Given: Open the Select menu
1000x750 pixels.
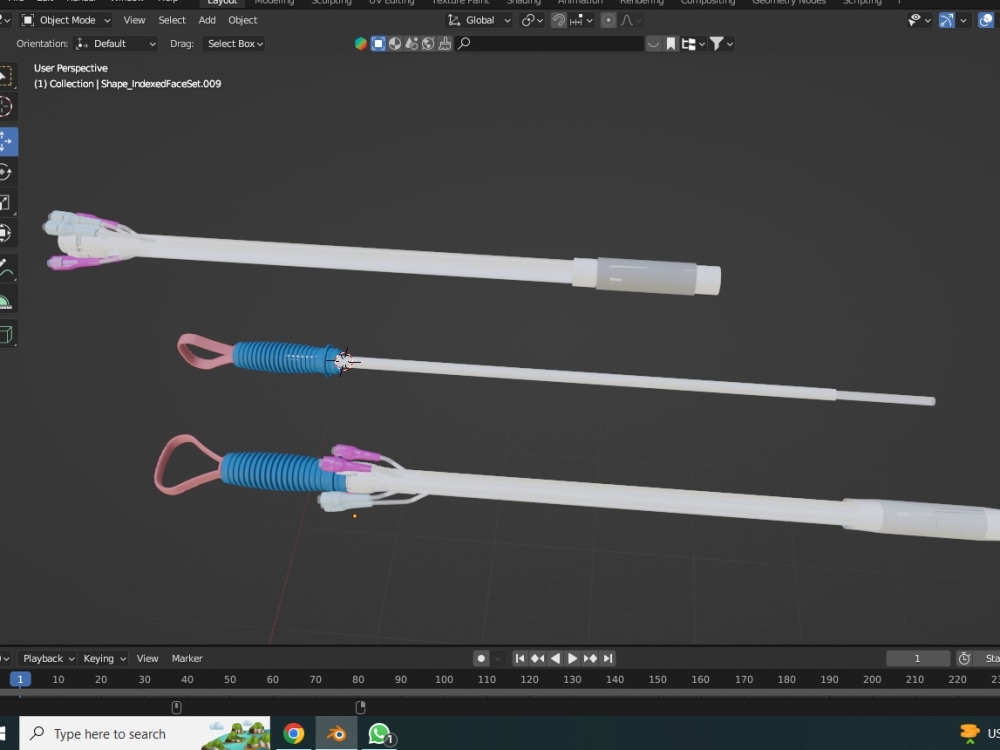Looking at the screenshot, I should [172, 20].
